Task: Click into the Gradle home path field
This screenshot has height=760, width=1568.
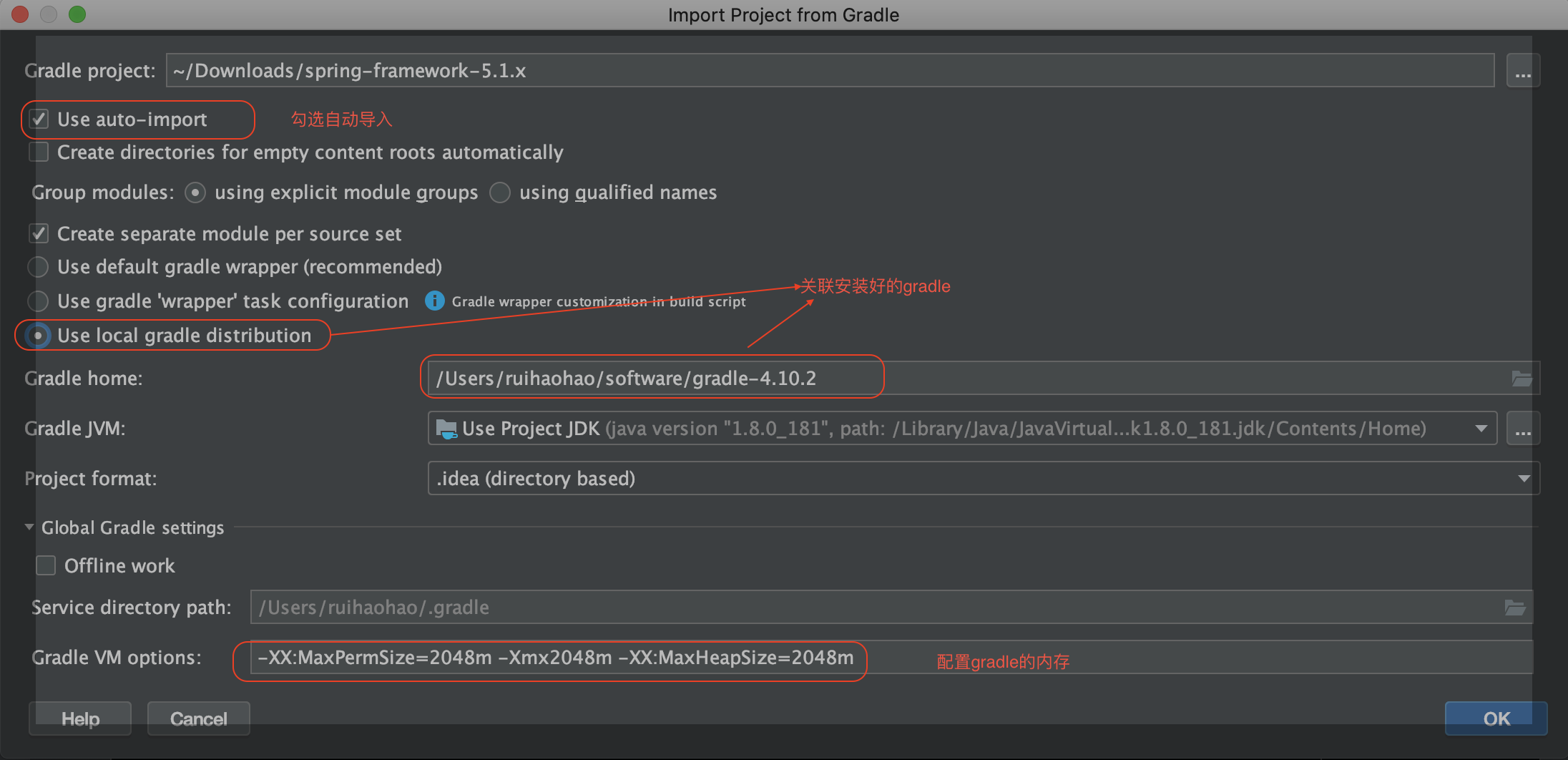Action: click(984, 378)
